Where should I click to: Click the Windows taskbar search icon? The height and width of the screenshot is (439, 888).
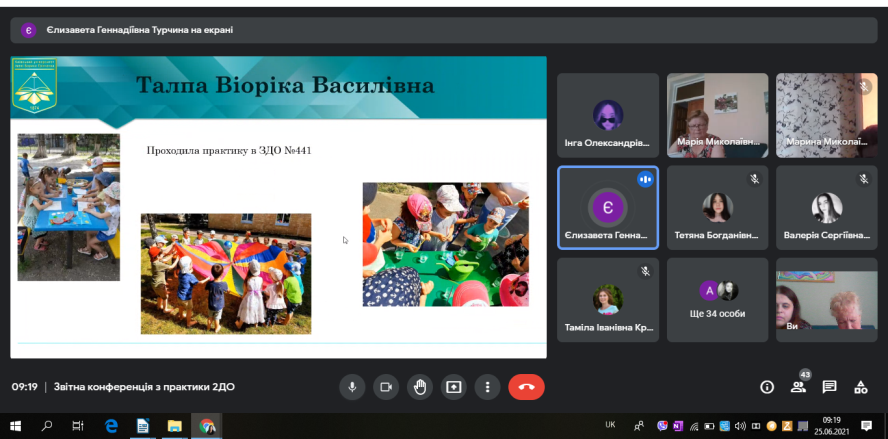(47, 425)
